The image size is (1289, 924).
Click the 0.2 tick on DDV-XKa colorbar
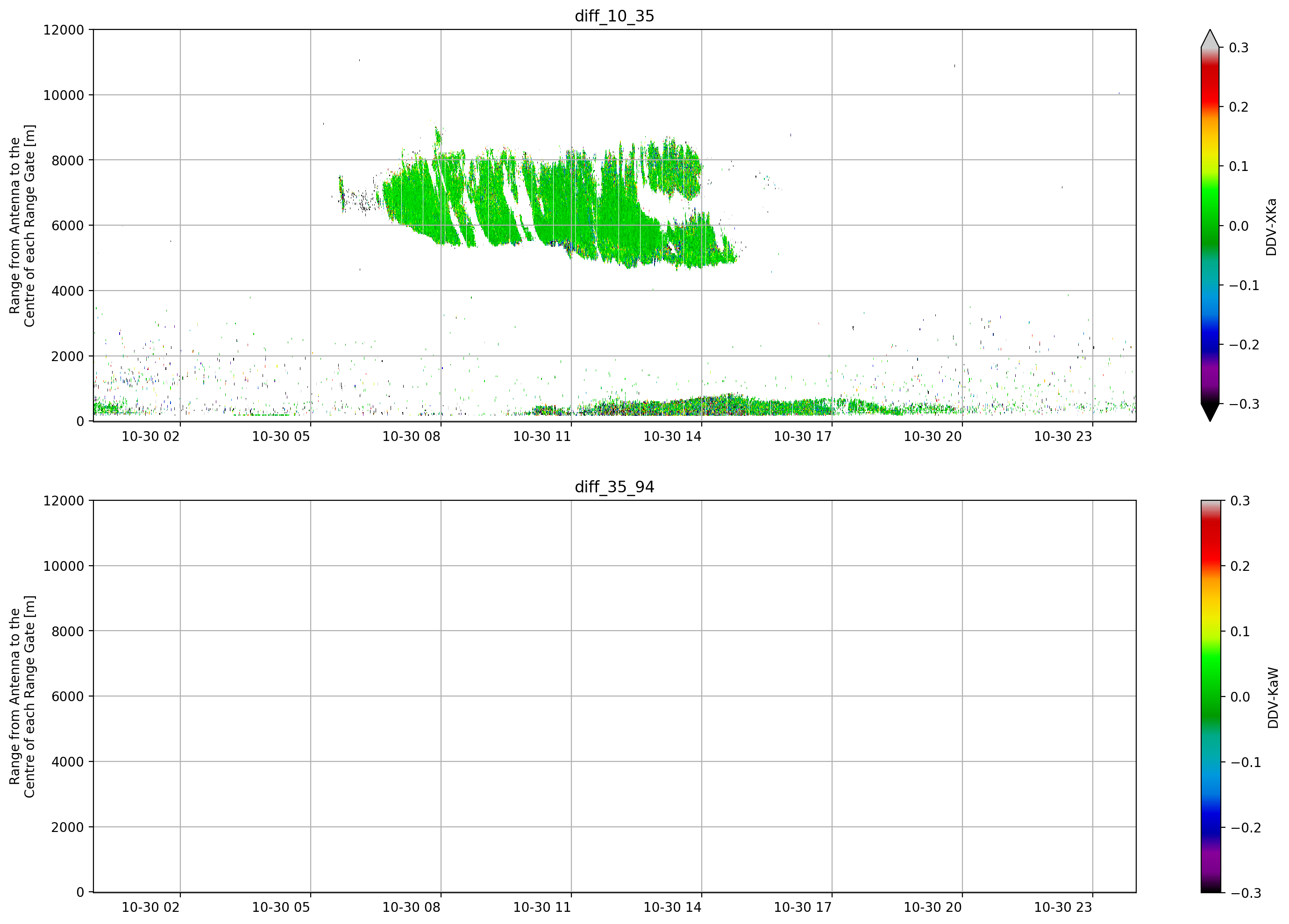[x=1239, y=107]
